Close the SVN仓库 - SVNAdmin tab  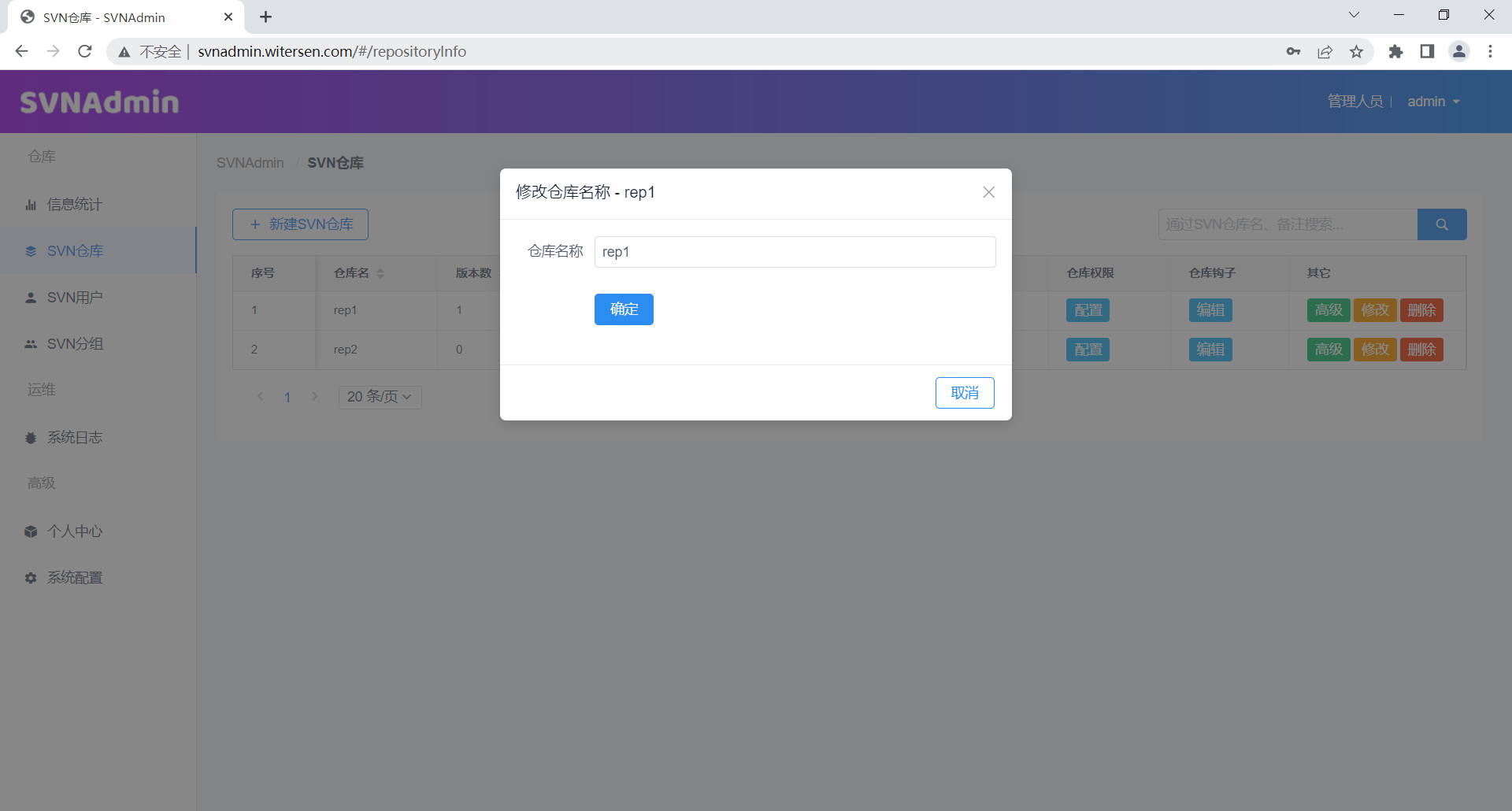coord(228,17)
